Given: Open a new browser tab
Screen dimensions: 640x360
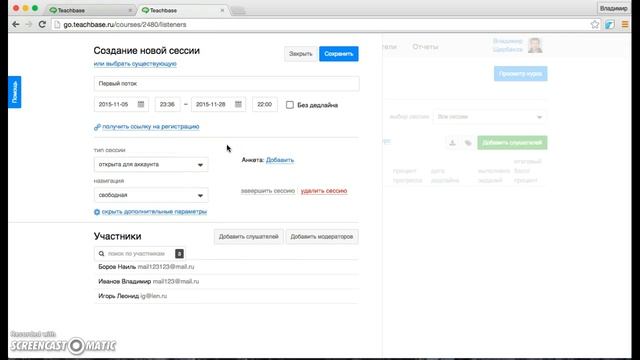Looking at the screenshot, I should [238, 11].
